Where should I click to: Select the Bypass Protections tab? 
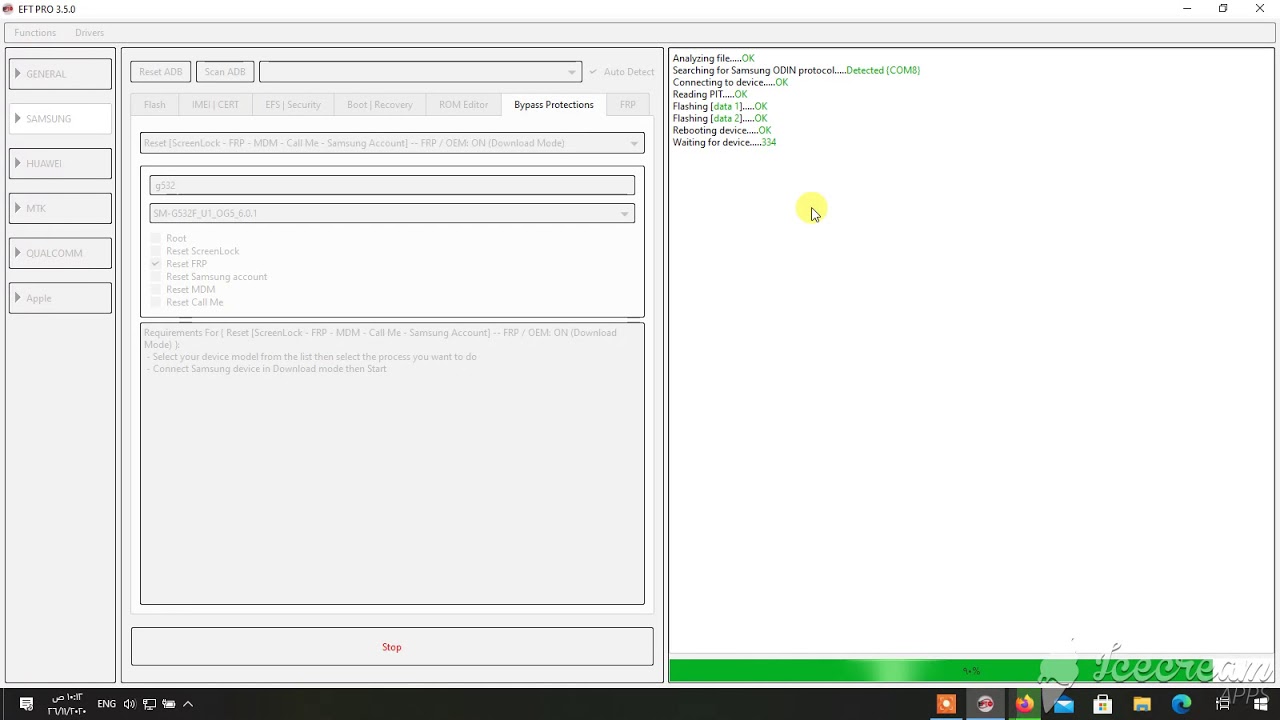pyautogui.click(x=554, y=104)
